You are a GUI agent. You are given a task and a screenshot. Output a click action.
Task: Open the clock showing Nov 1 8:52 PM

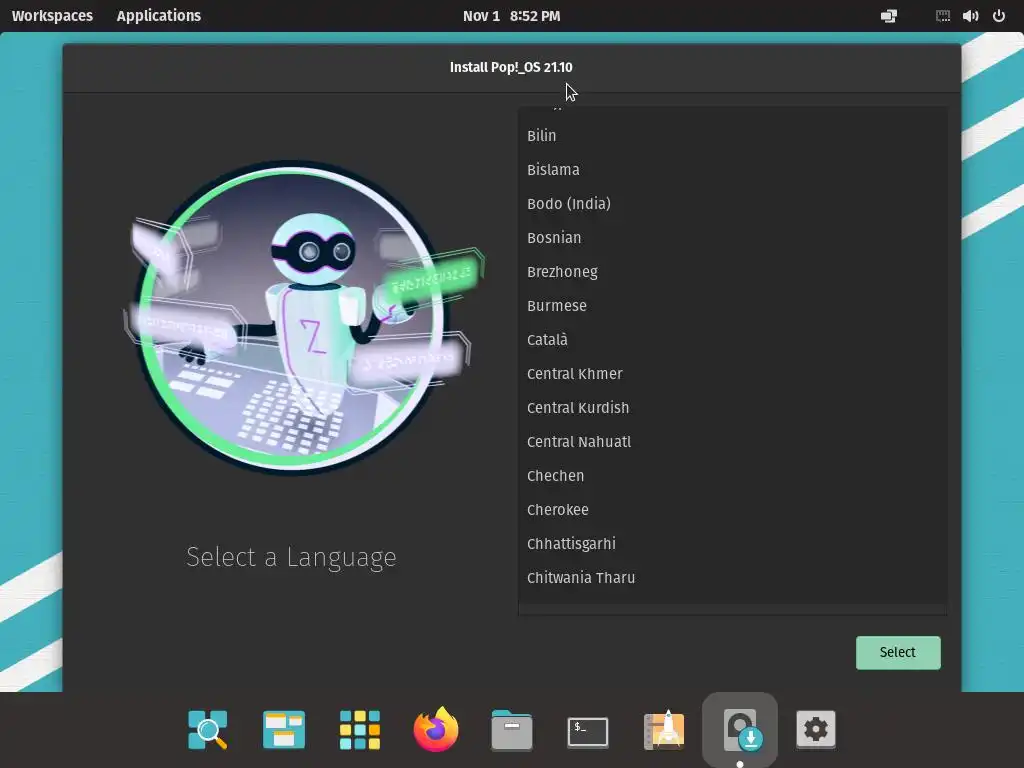pos(511,16)
